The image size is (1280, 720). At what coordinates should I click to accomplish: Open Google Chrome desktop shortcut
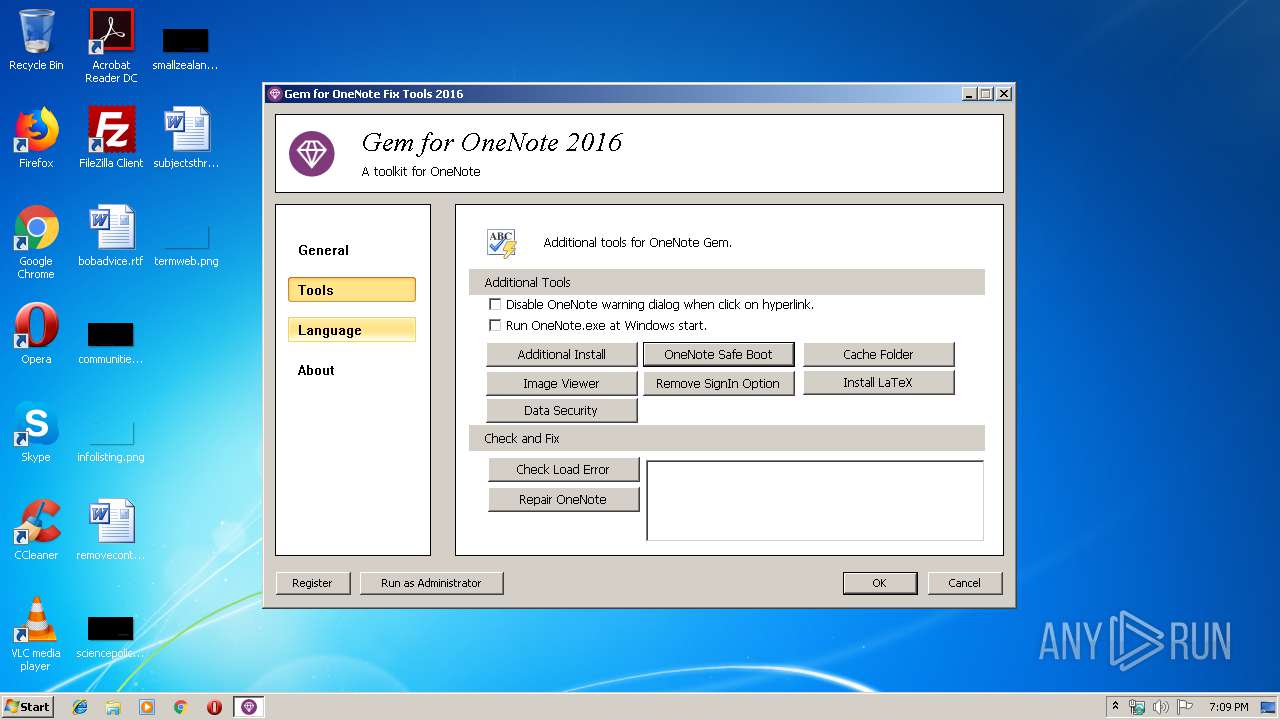(x=36, y=242)
